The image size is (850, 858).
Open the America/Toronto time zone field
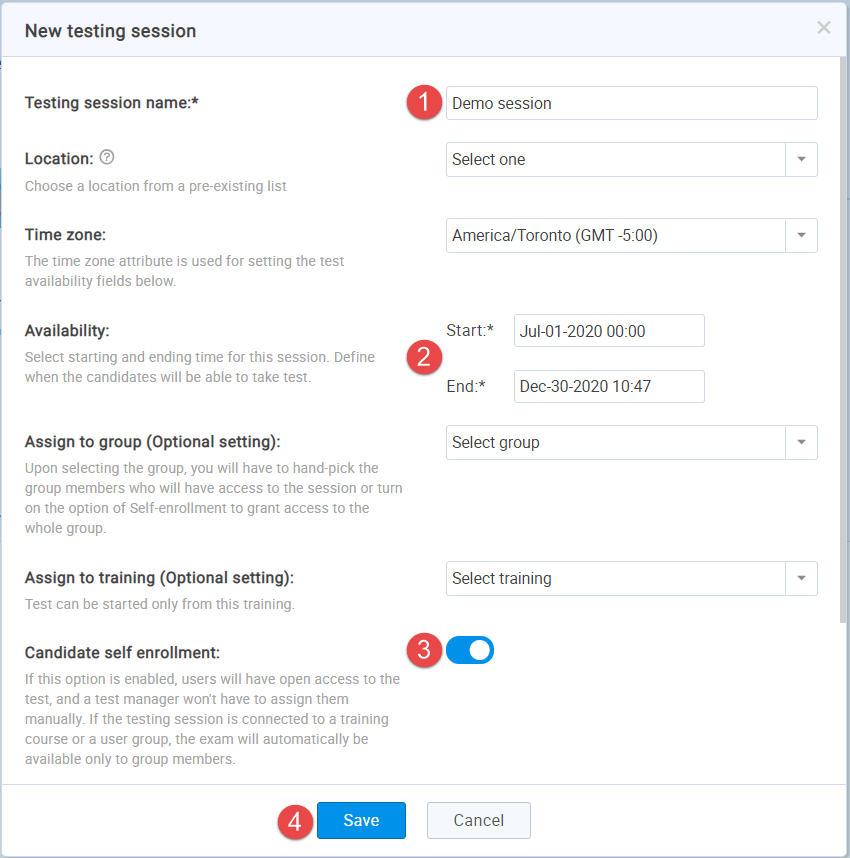point(615,236)
